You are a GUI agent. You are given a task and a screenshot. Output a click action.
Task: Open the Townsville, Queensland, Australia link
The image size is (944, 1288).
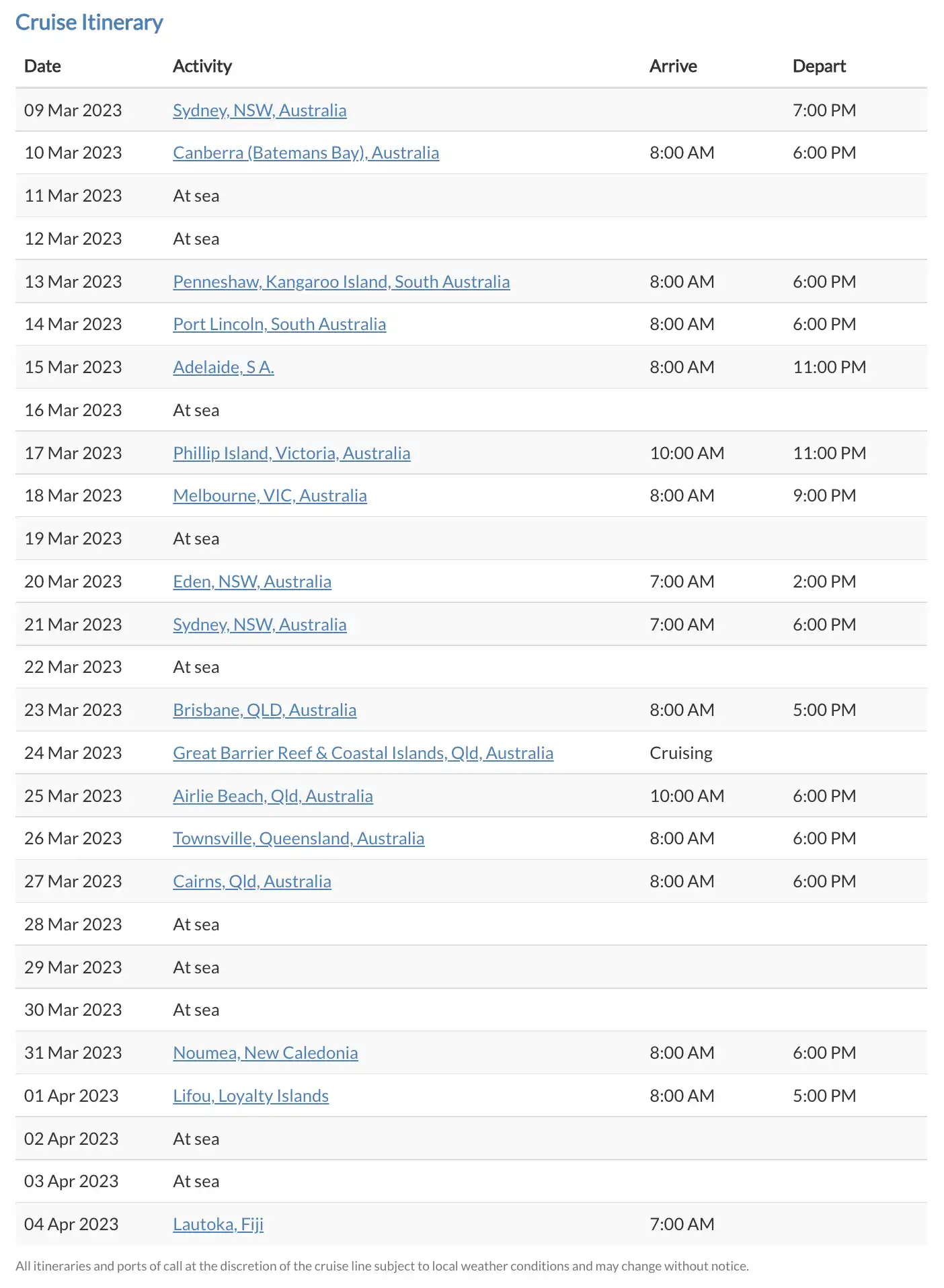tap(299, 839)
